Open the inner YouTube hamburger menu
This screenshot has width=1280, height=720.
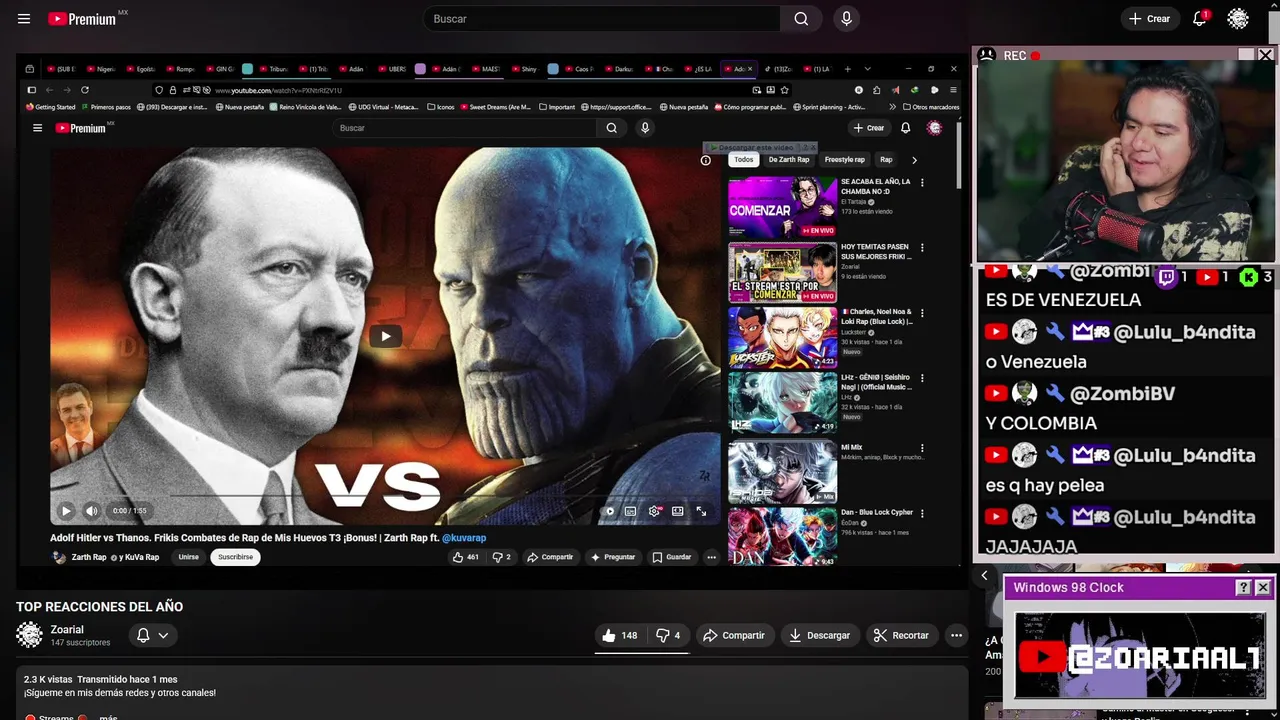(37, 128)
